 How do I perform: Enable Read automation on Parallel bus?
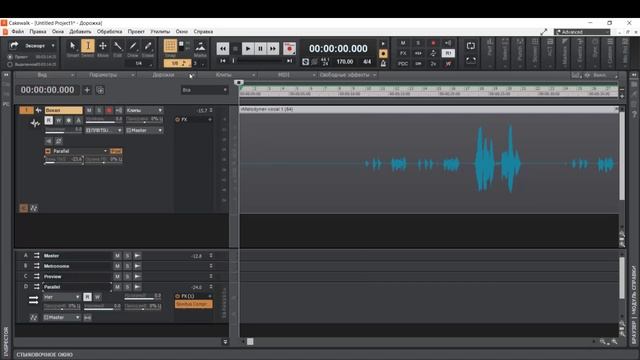[87, 297]
